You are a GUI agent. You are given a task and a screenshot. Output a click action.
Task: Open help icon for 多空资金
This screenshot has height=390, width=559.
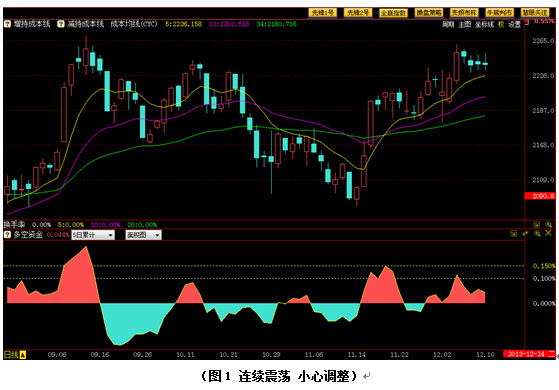7,235
